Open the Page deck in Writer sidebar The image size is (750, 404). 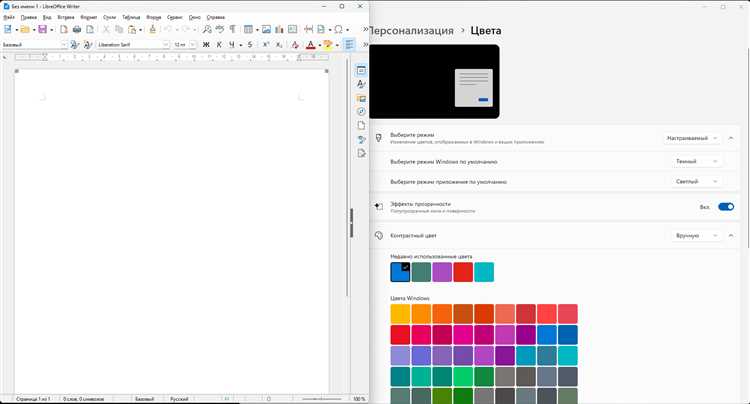[361, 125]
